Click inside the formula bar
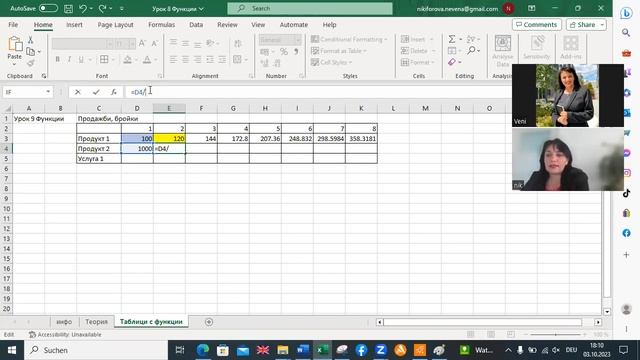Screen dimensions: 640x360 coord(318,92)
